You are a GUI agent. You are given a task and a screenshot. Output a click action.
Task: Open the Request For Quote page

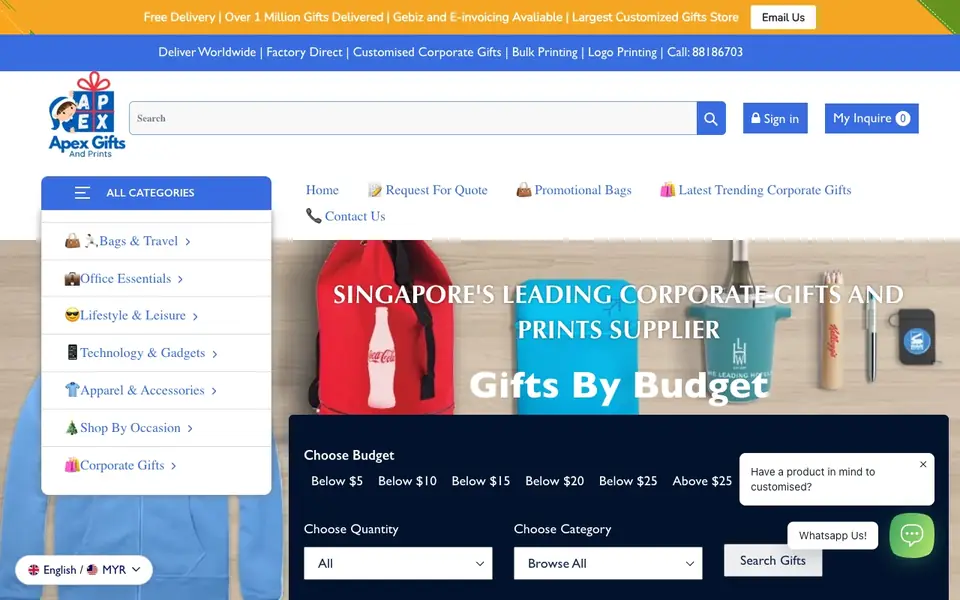coord(427,190)
